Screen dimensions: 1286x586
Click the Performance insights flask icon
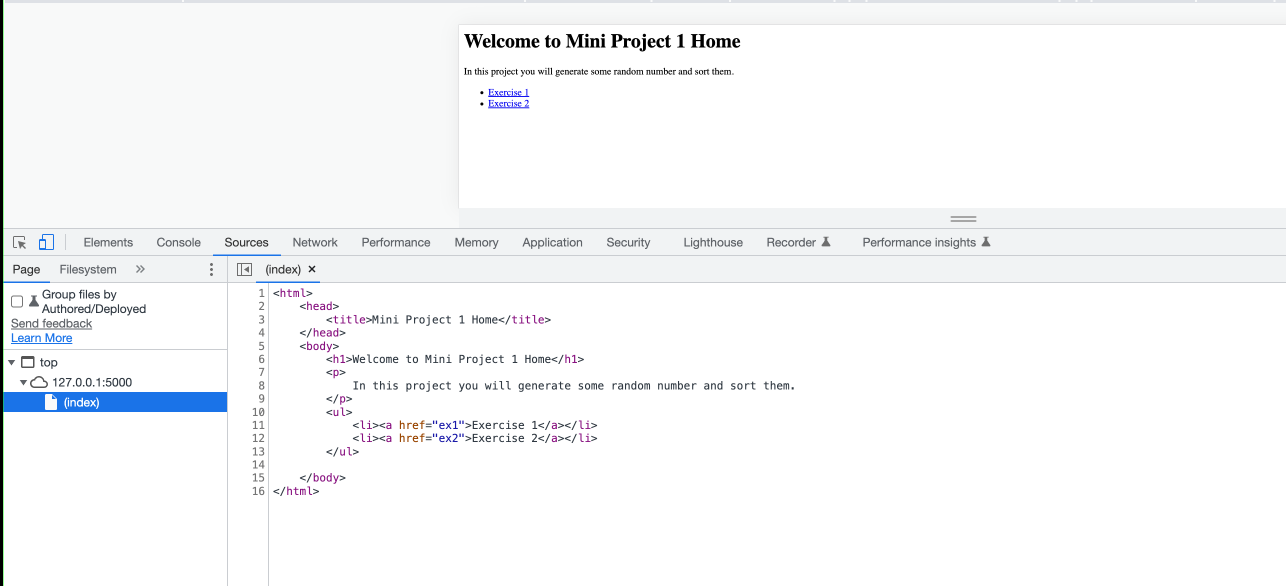pyautogui.click(x=986, y=242)
